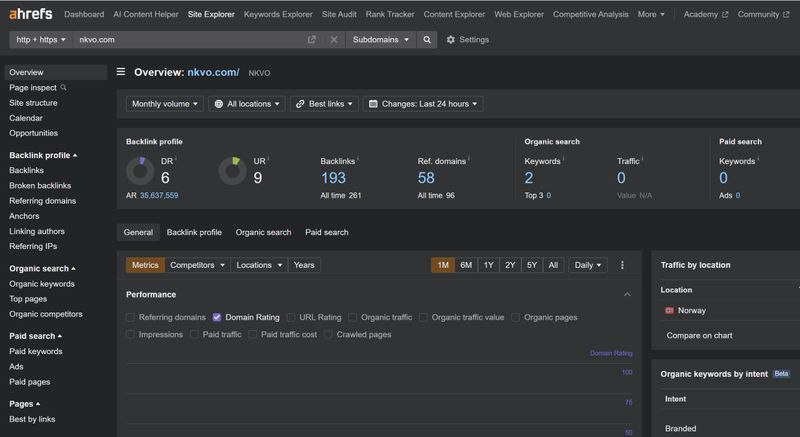Click the nkvo.com URL input field

coord(189,39)
